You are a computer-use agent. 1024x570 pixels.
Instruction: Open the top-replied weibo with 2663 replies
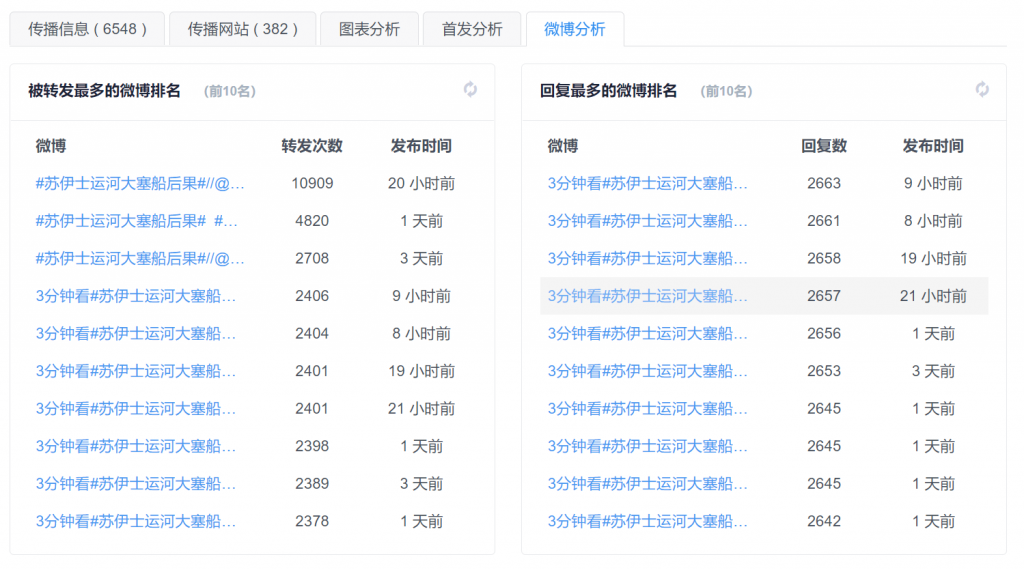point(648,184)
